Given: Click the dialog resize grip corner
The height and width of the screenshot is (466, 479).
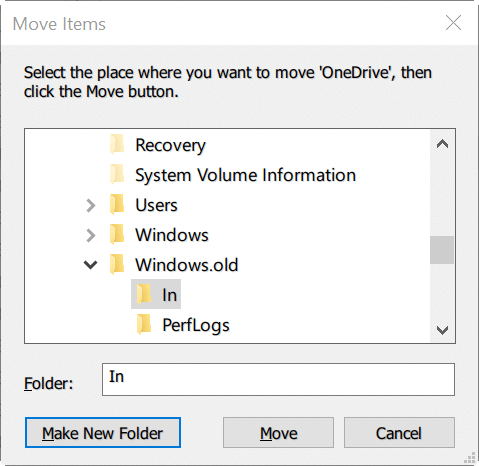Looking at the screenshot, I should (470, 458).
